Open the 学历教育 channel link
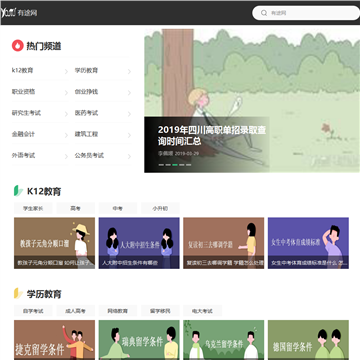The width and height of the screenshot is (360, 360). click(x=86, y=71)
